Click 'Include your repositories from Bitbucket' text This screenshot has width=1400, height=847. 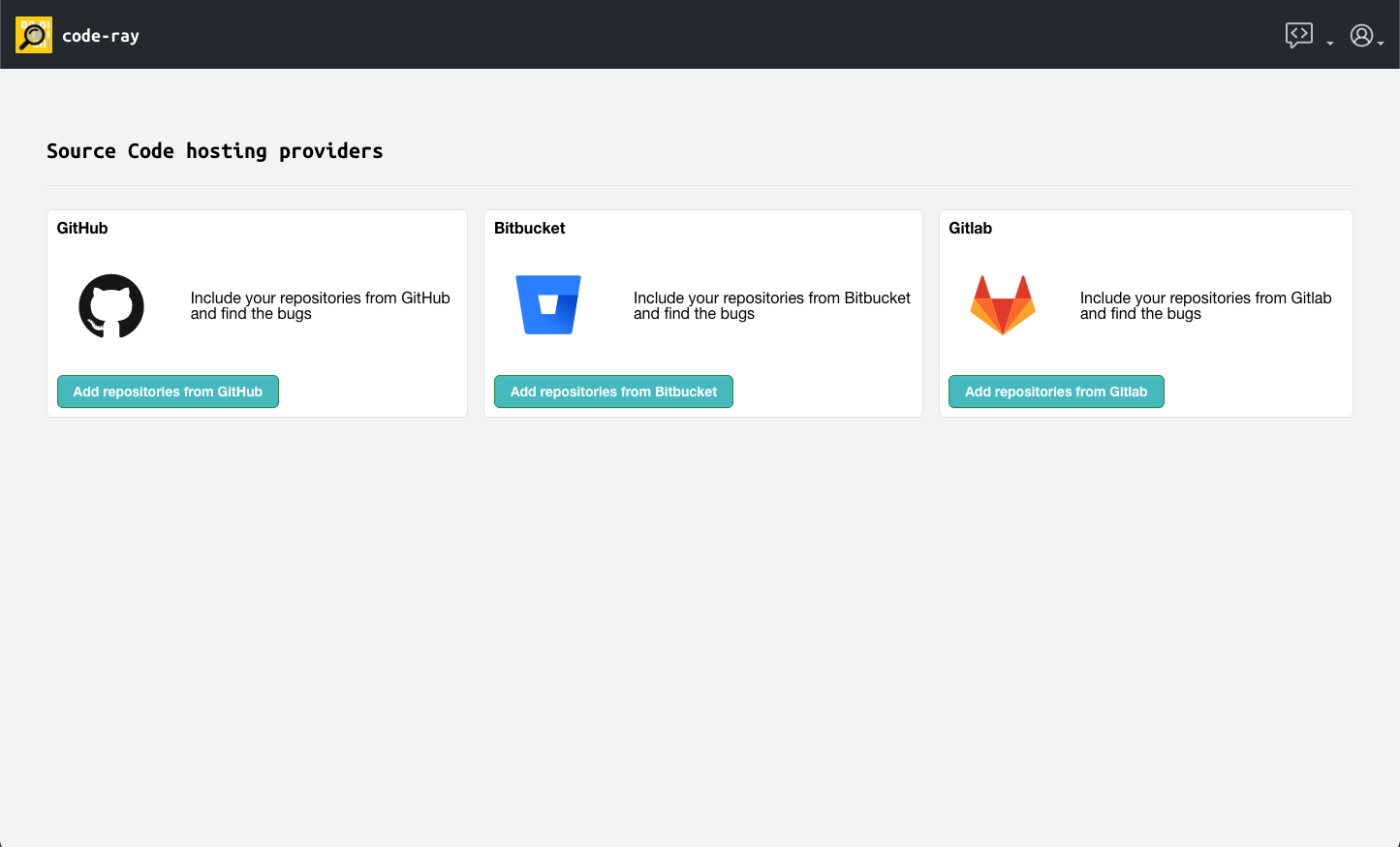click(x=772, y=298)
